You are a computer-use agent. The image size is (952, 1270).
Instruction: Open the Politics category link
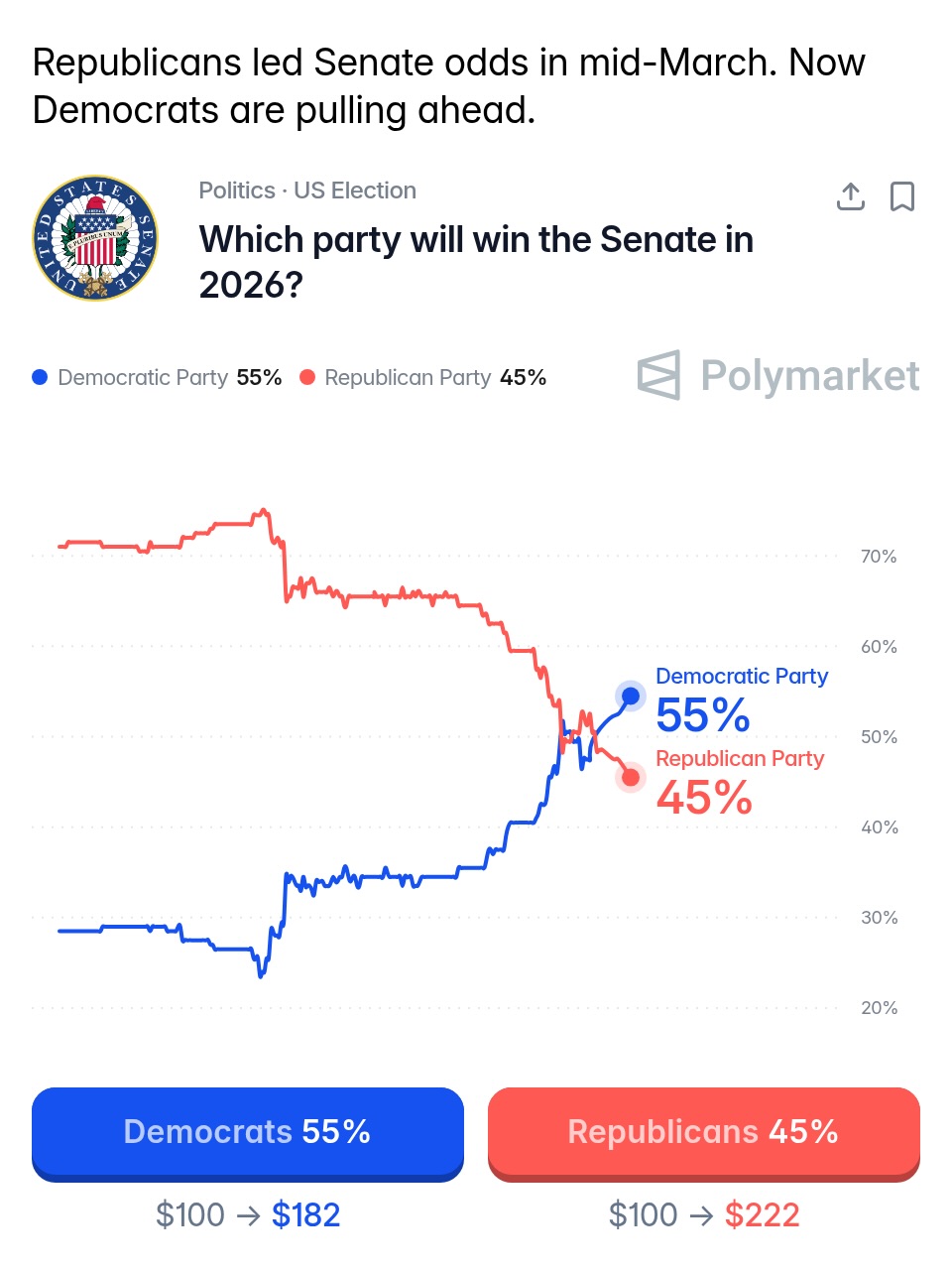(237, 190)
